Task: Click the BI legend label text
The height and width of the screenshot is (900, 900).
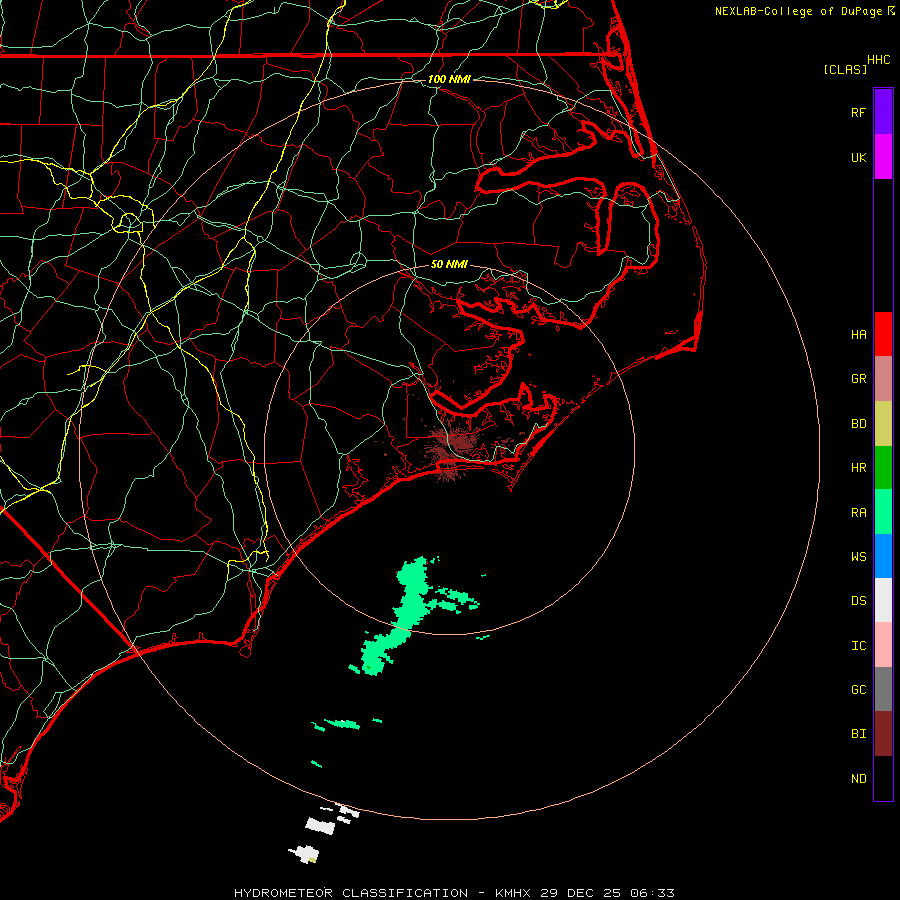Action: click(858, 734)
